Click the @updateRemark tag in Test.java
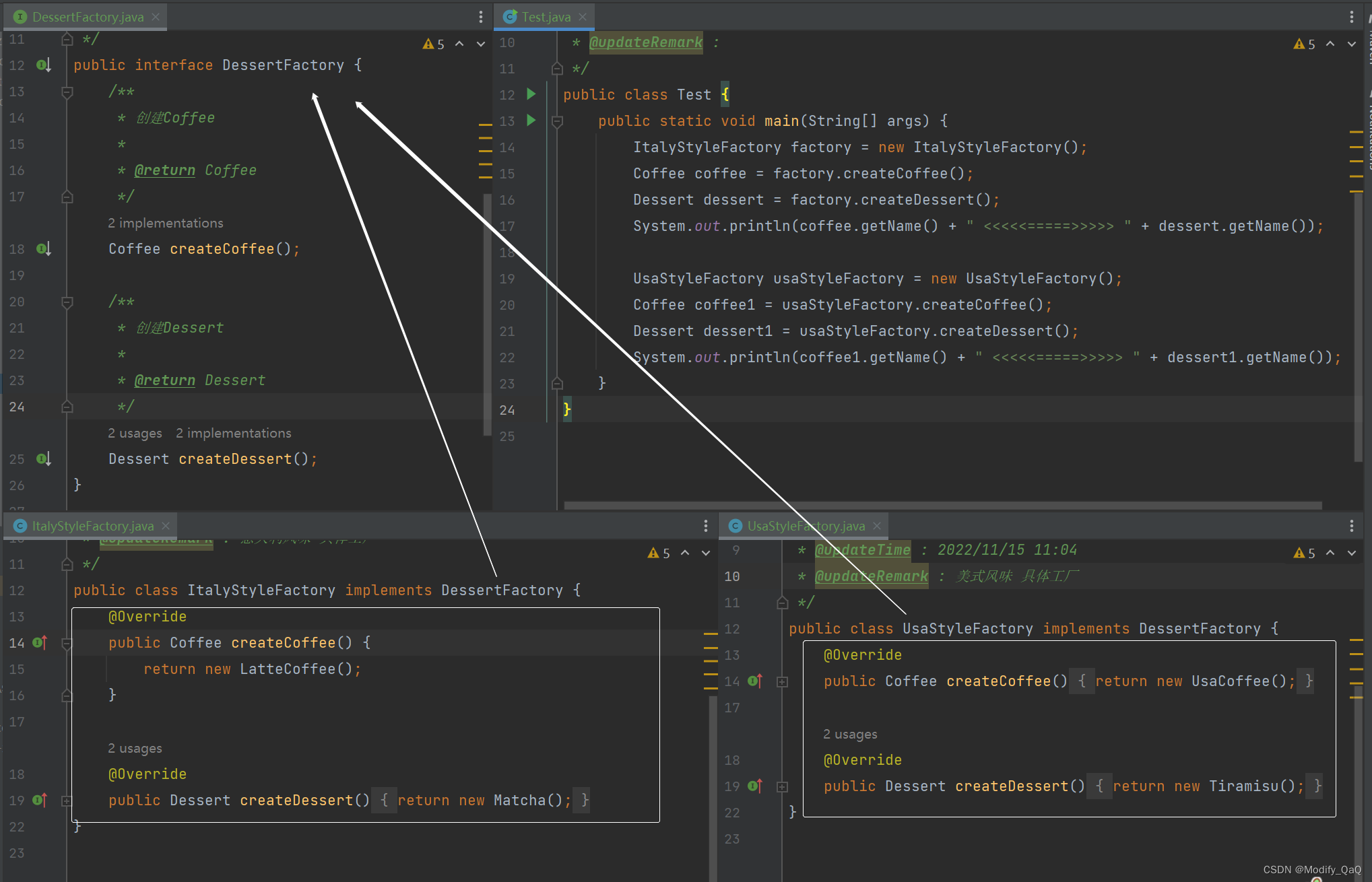 [x=646, y=42]
